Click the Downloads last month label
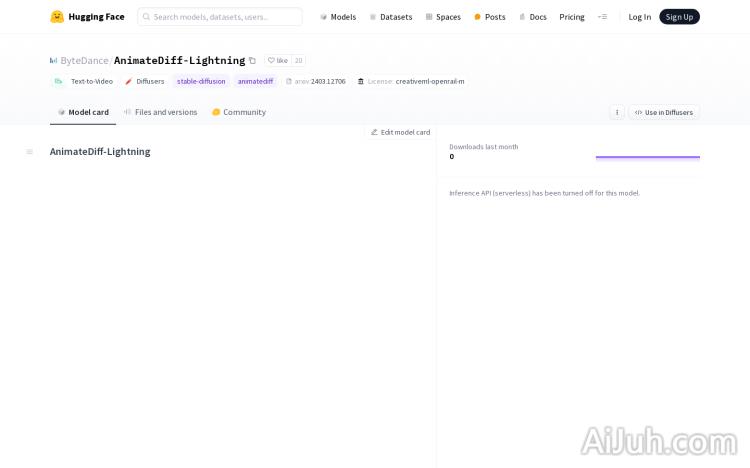The height and width of the screenshot is (468, 750). pos(484,147)
